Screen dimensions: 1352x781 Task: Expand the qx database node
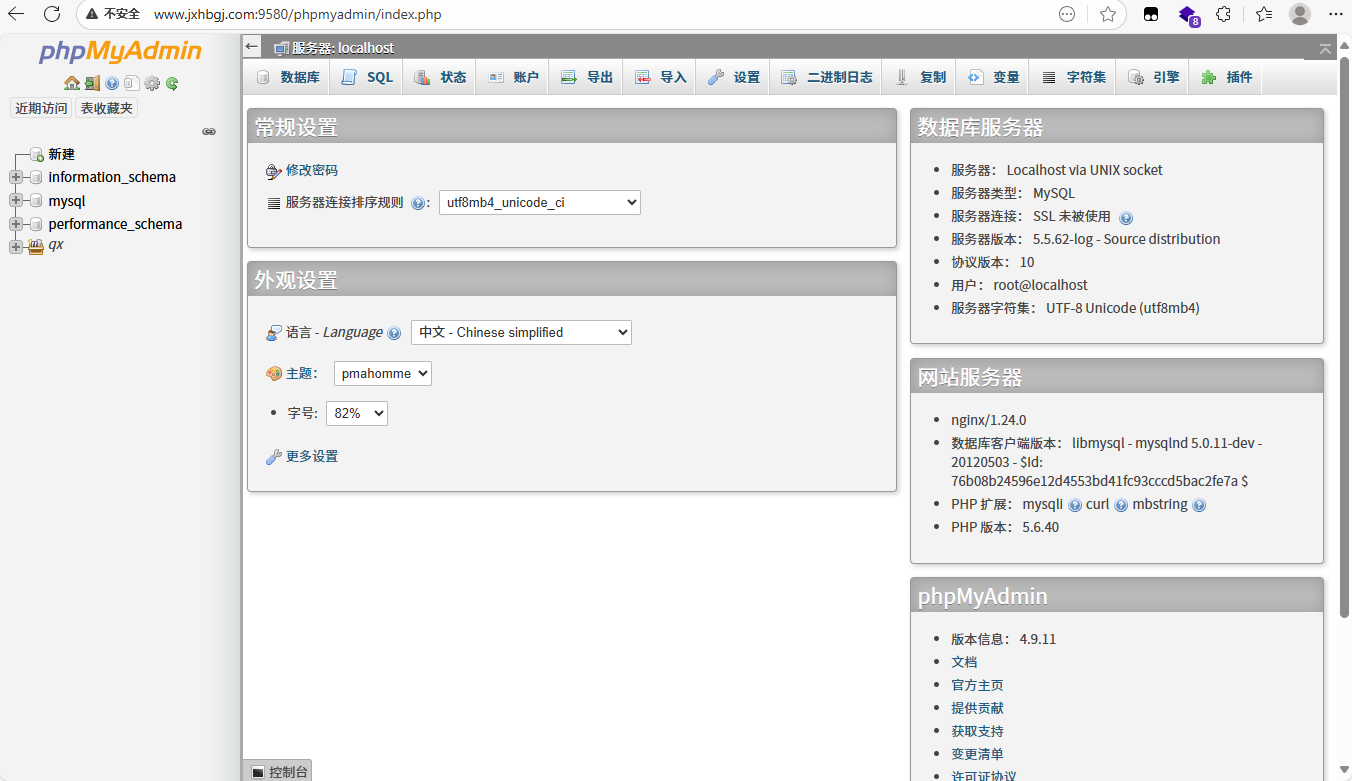coord(15,247)
